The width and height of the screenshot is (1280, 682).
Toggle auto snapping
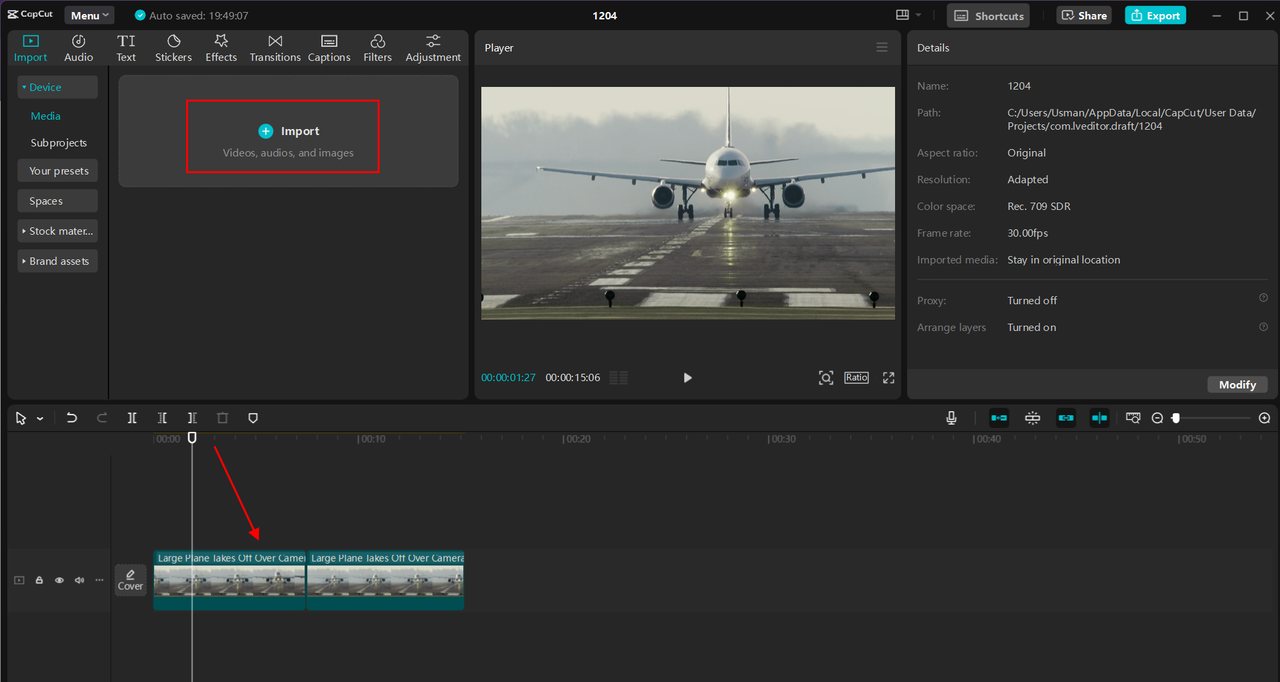[1033, 418]
